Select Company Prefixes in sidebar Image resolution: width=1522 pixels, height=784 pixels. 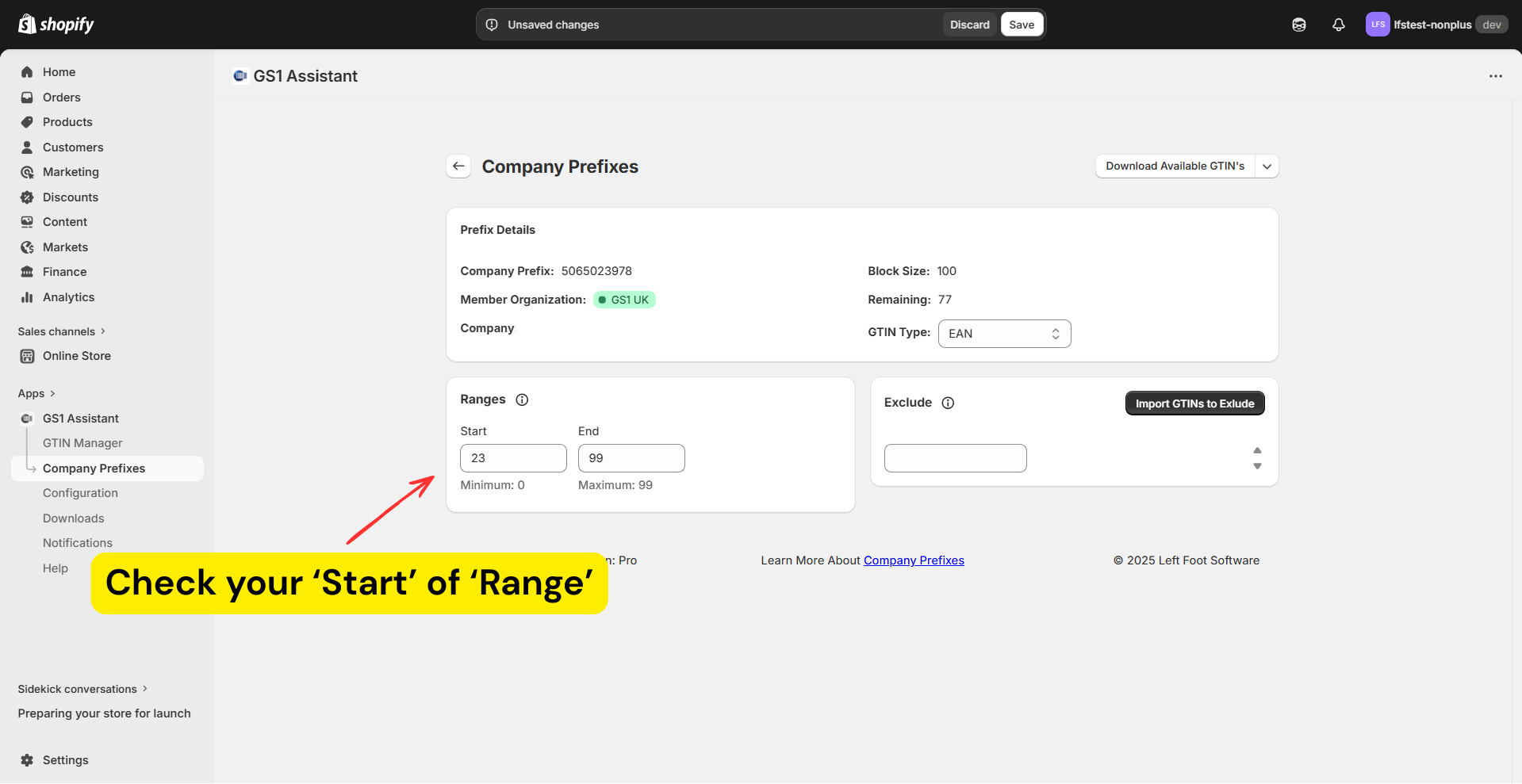tap(107, 468)
